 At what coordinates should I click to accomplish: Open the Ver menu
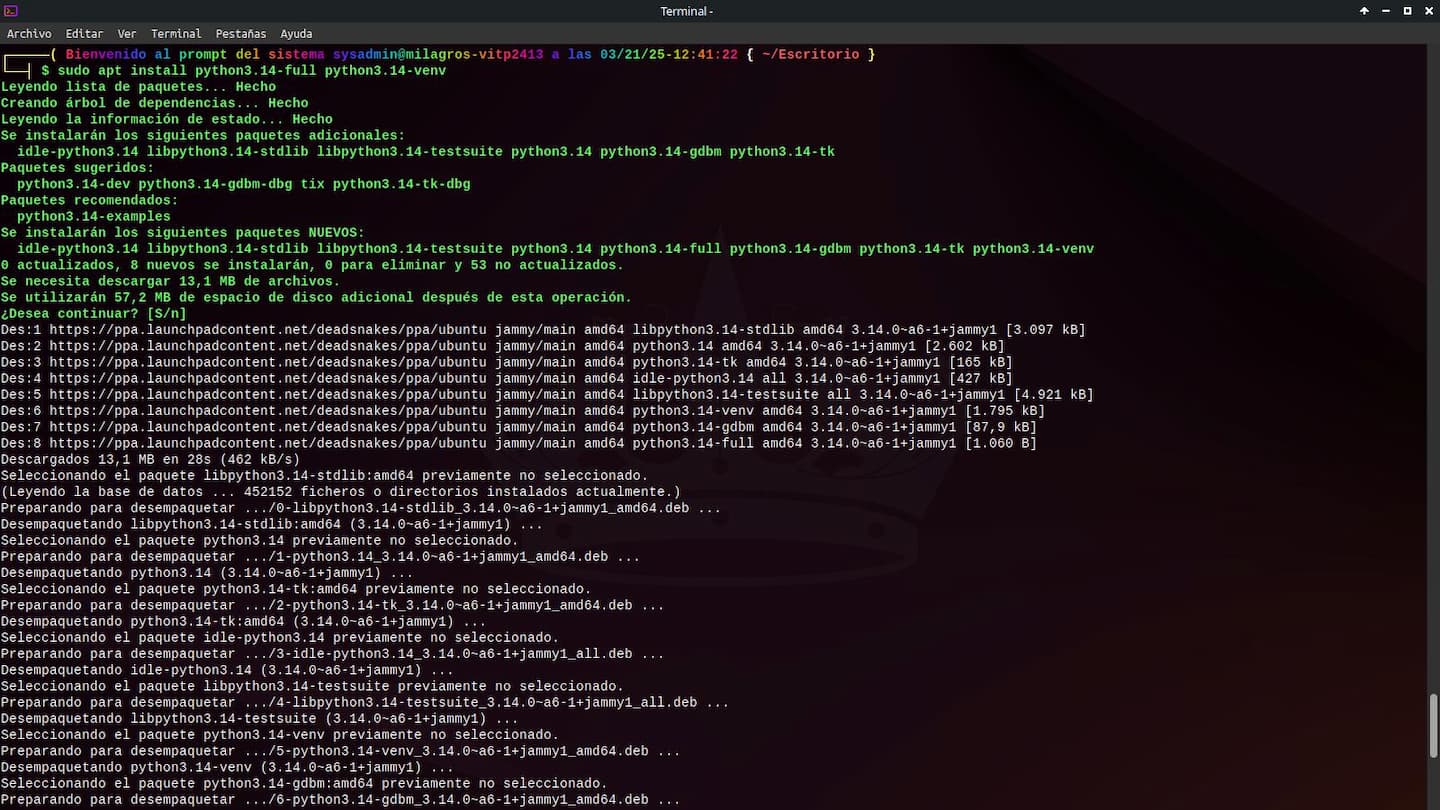point(127,34)
